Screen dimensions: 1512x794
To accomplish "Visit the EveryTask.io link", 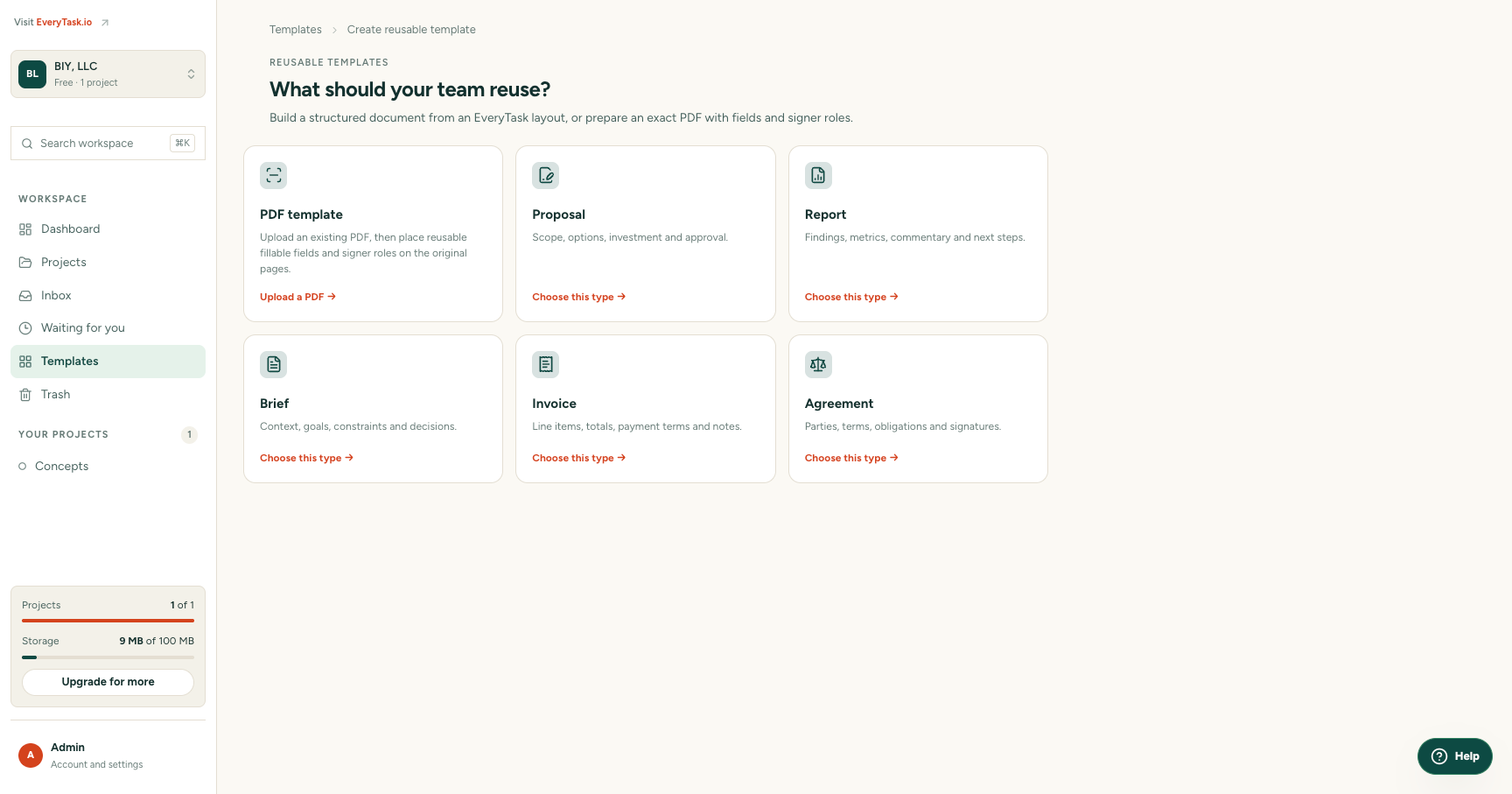I will [64, 23].
